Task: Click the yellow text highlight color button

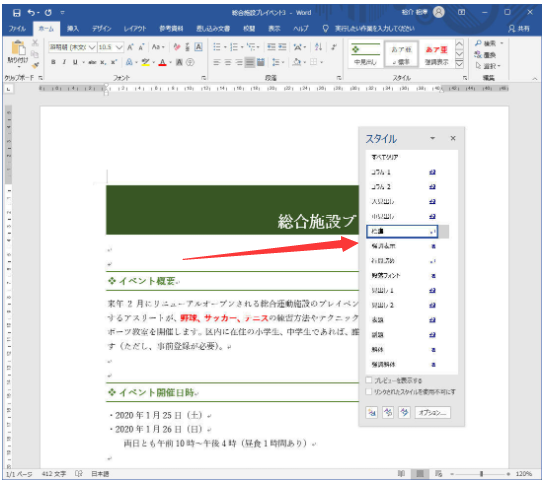Action: point(146,63)
